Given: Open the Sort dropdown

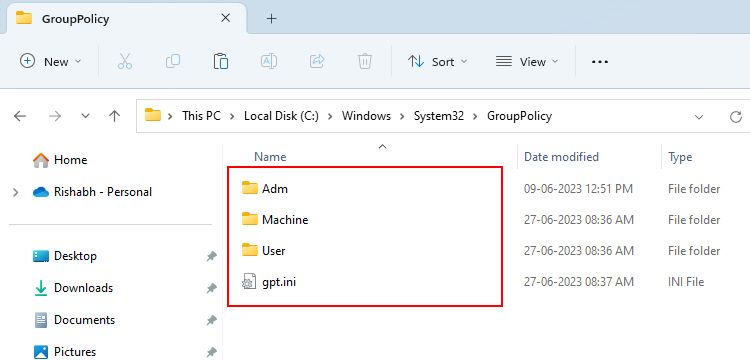Looking at the screenshot, I should 438,62.
